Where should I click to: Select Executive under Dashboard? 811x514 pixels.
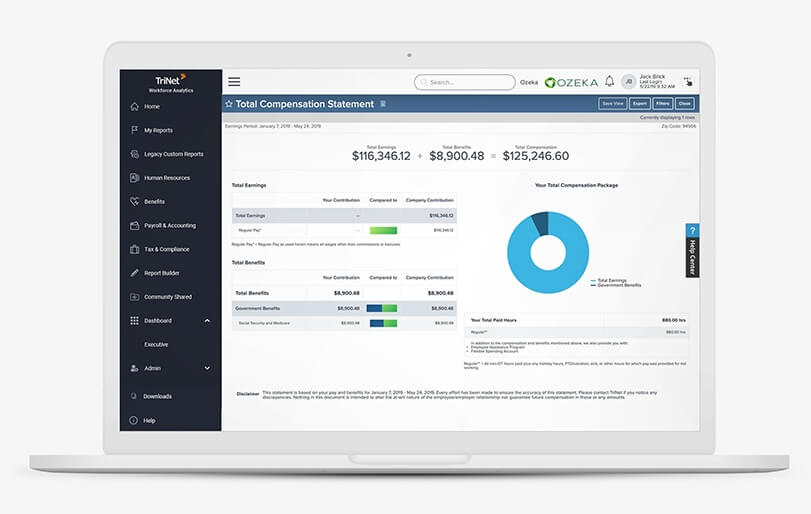(x=156, y=344)
